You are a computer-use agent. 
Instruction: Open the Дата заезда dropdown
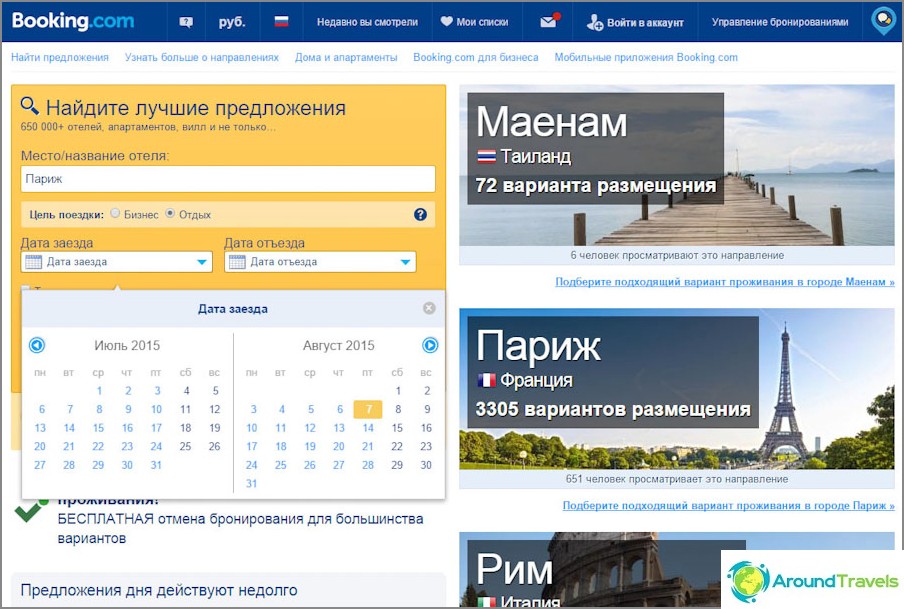click(x=116, y=262)
